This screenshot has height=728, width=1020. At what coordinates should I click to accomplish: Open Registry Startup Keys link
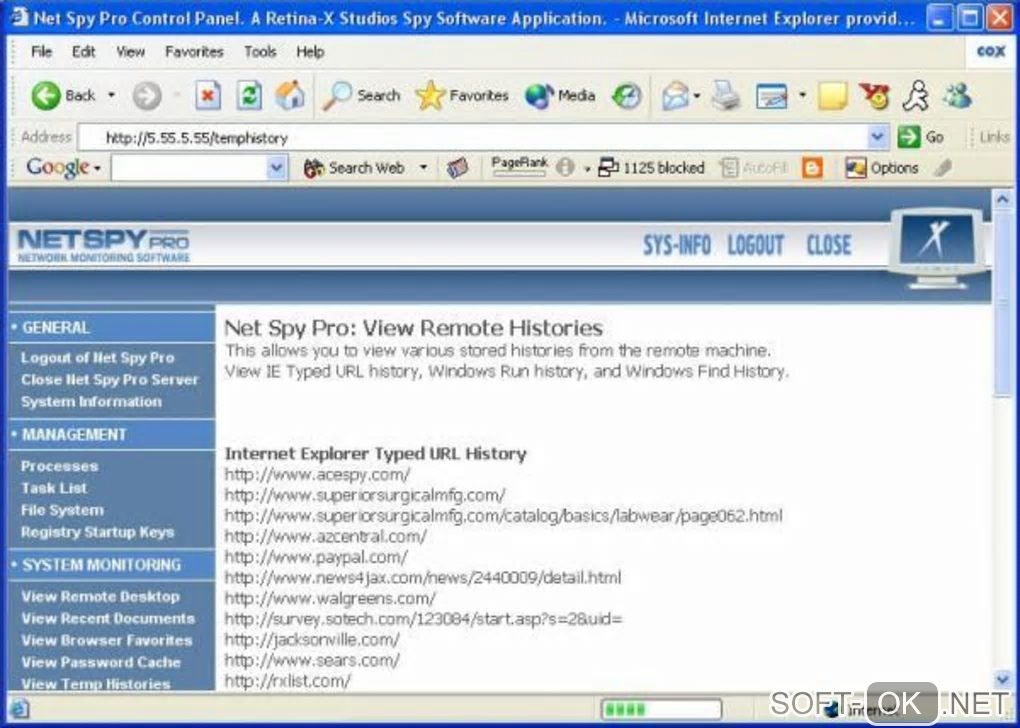(x=97, y=532)
